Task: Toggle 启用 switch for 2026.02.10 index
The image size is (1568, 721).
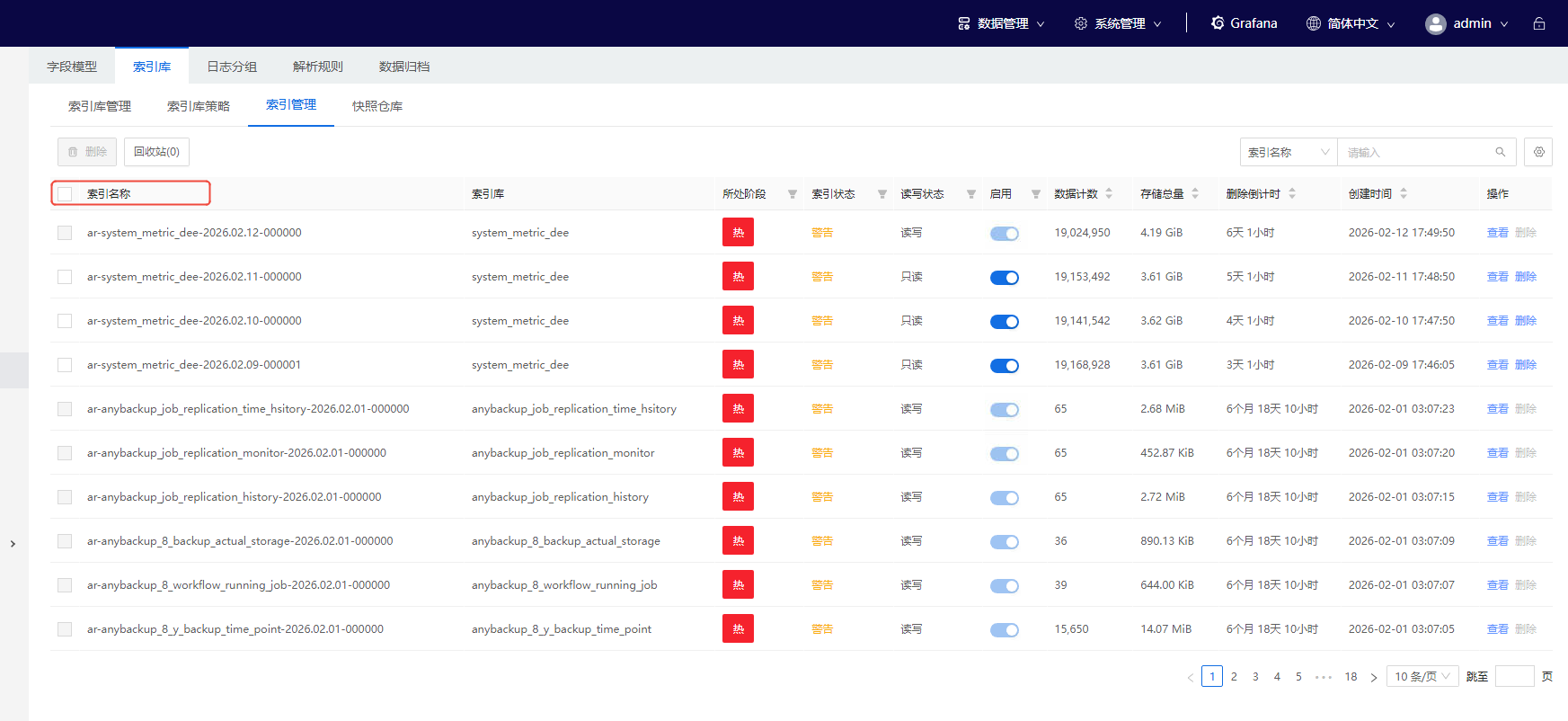Action: click(1005, 322)
